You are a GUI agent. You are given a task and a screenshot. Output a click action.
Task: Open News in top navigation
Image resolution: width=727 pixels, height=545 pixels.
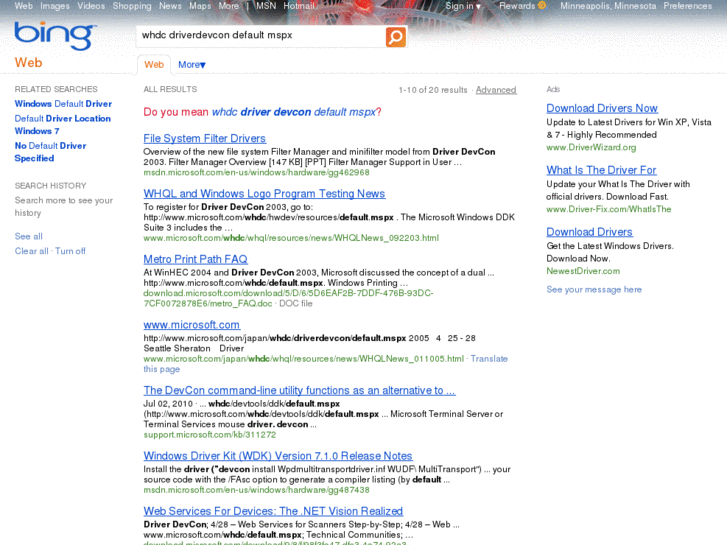pyautogui.click(x=170, y=6)
